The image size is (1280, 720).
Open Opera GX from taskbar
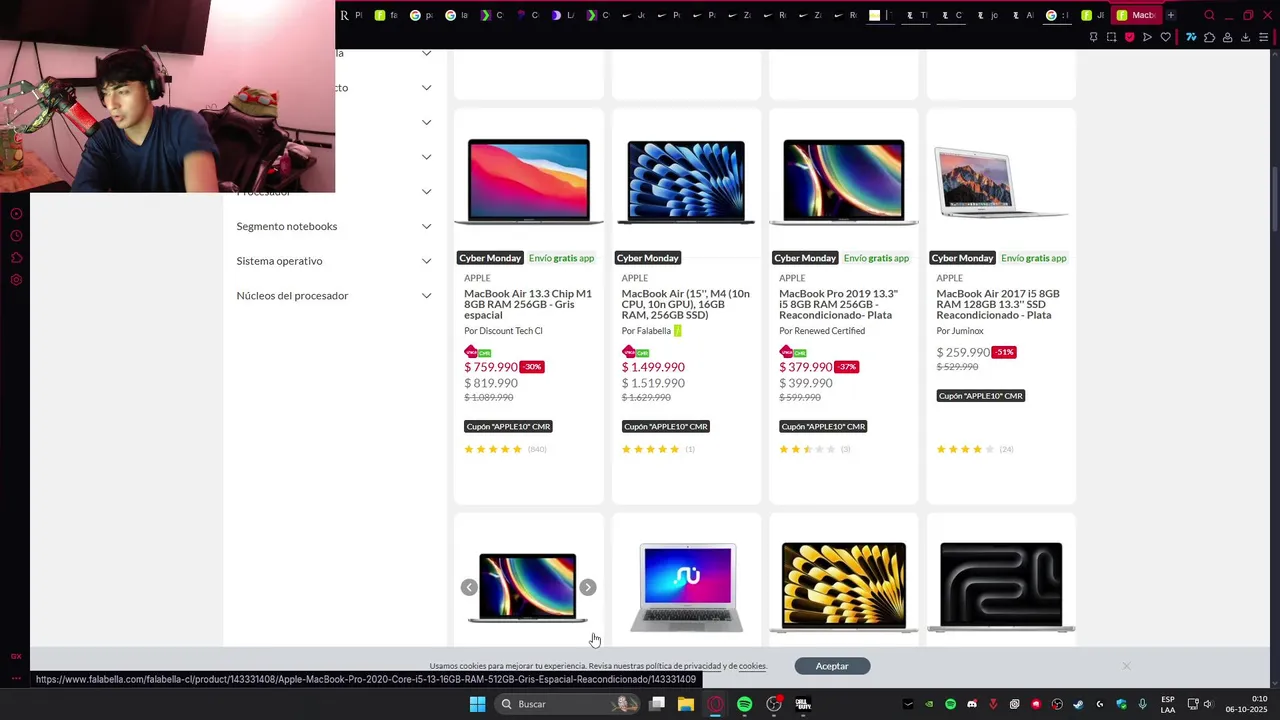(x=715, y=704)
